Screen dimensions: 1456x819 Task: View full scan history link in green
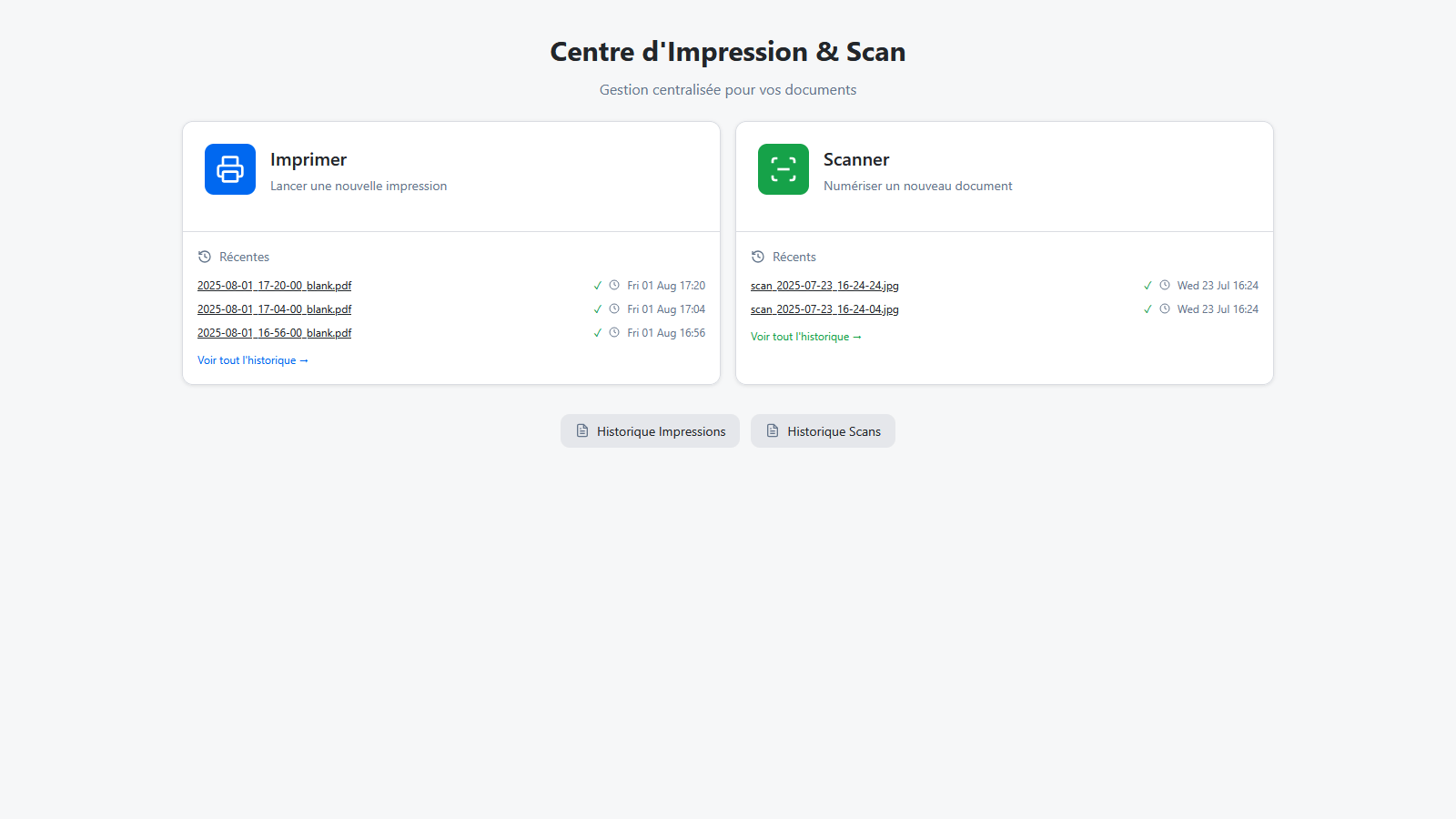click(805, 337)
